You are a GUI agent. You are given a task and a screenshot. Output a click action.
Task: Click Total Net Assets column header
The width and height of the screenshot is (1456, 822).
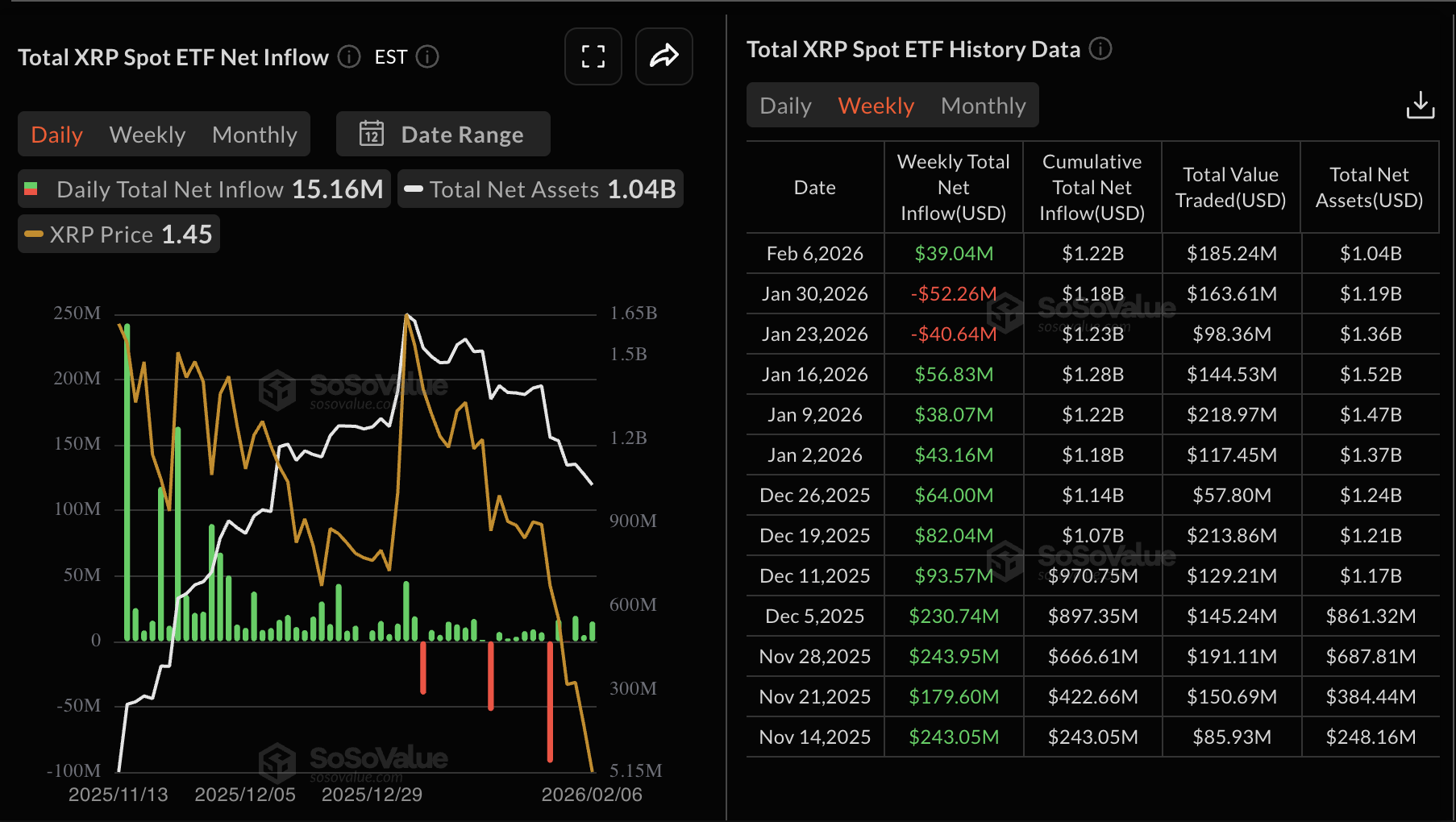pos(1369,188)
